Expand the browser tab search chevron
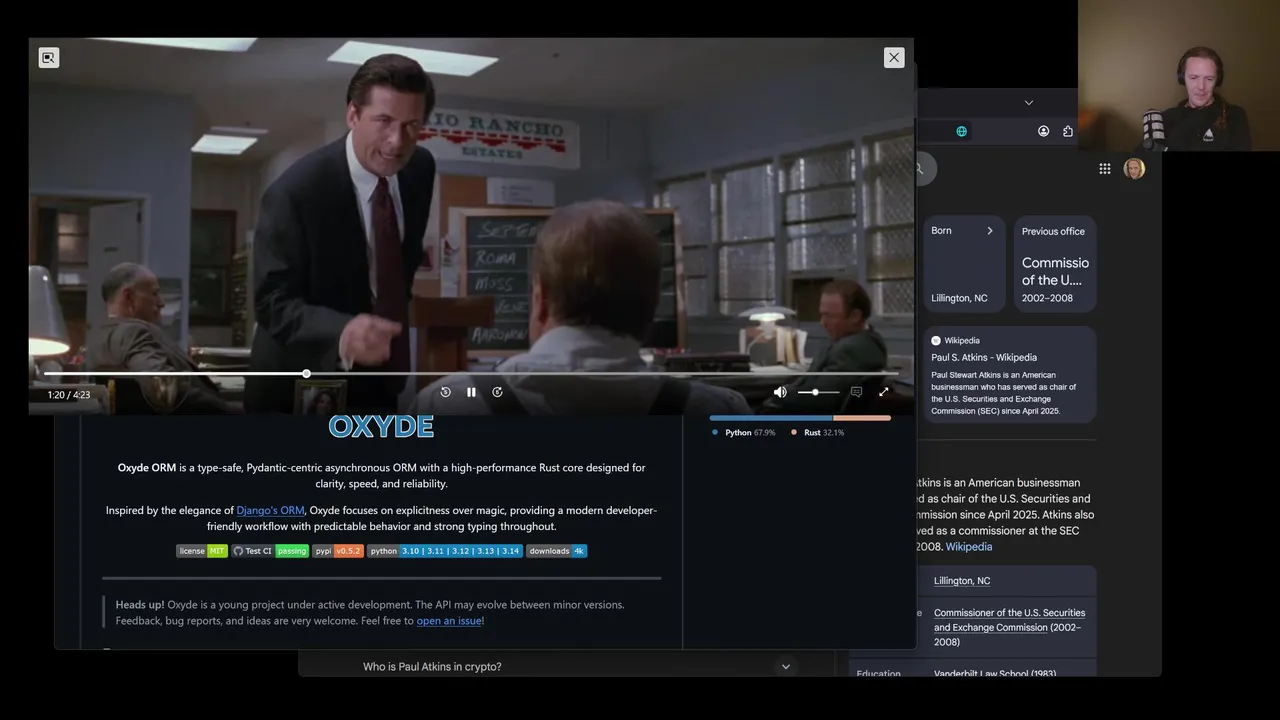Image resolution: width=1280 pixels, height=720 pixels. (1028, 103)
